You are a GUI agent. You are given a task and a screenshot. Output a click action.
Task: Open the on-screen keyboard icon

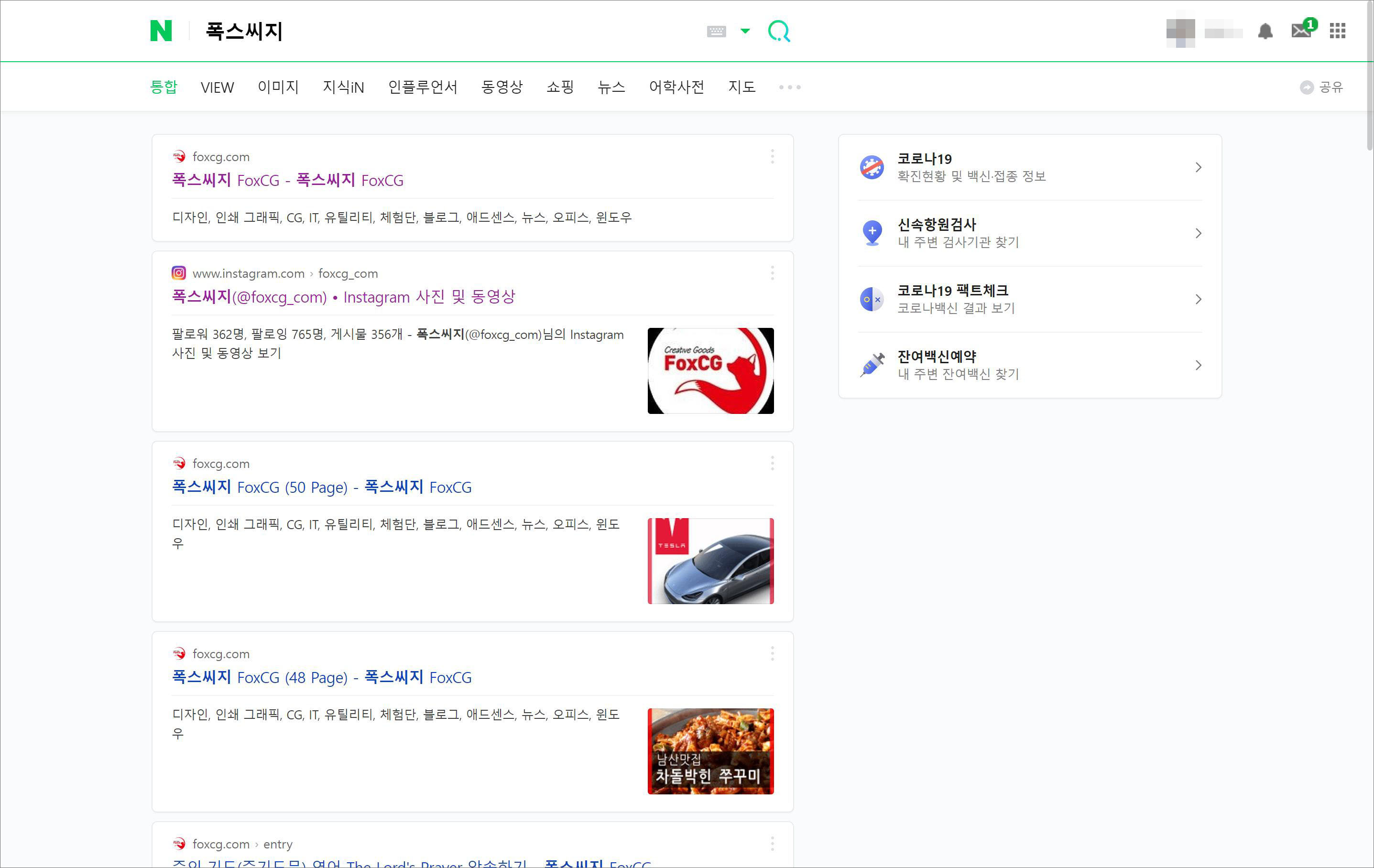pyautogui.click(x=716, y=32)
